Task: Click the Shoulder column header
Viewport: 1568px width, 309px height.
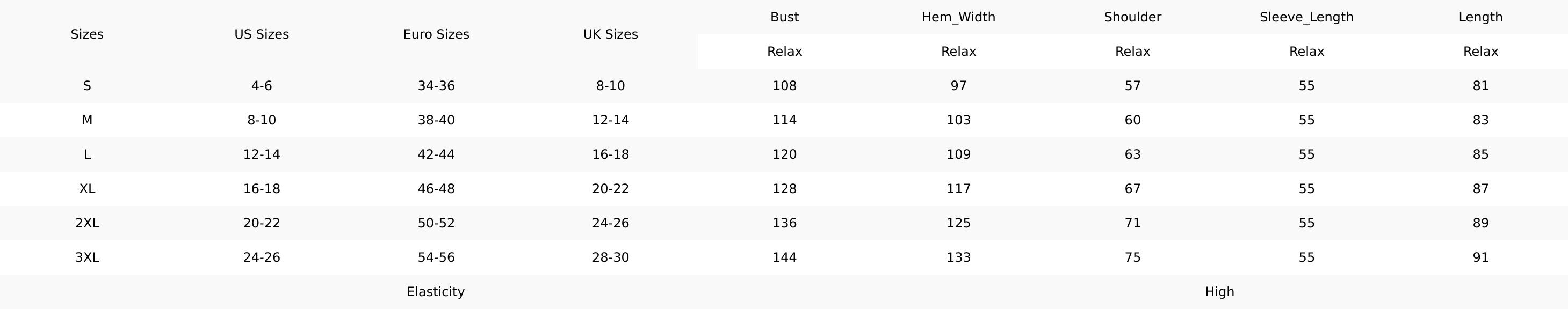Action: coord(1132,17)
